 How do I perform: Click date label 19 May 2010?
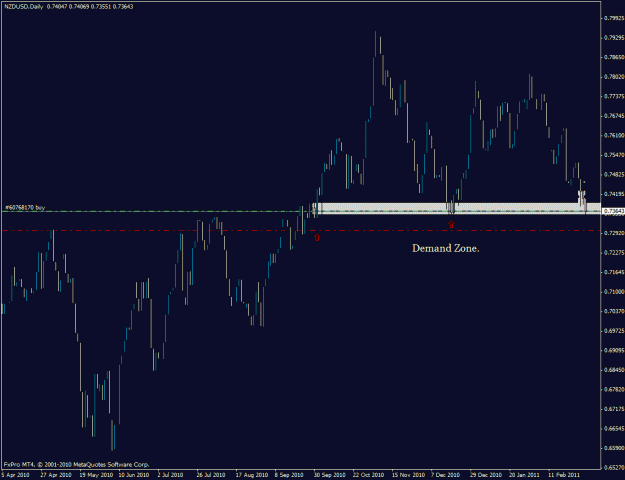pyautogui.click(x=95, y=475)
